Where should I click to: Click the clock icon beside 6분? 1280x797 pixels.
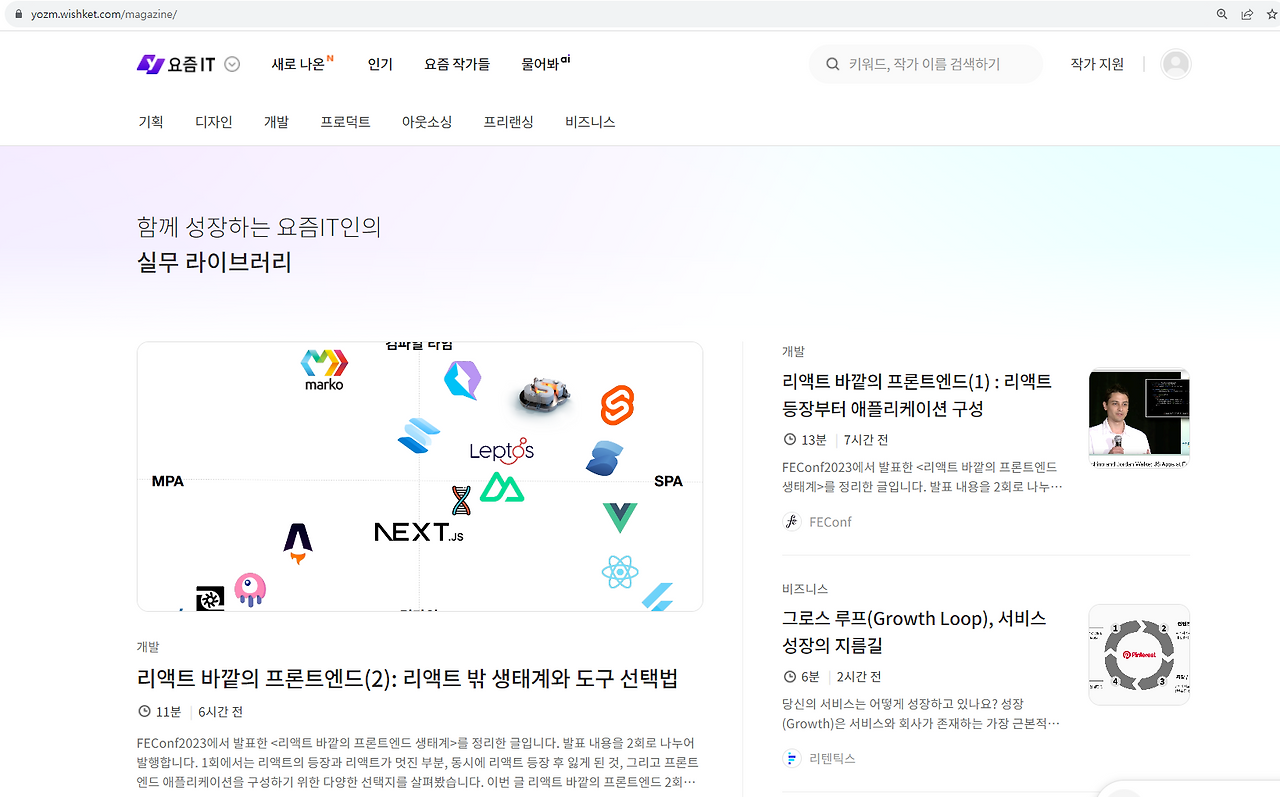[x=790, y=677]
